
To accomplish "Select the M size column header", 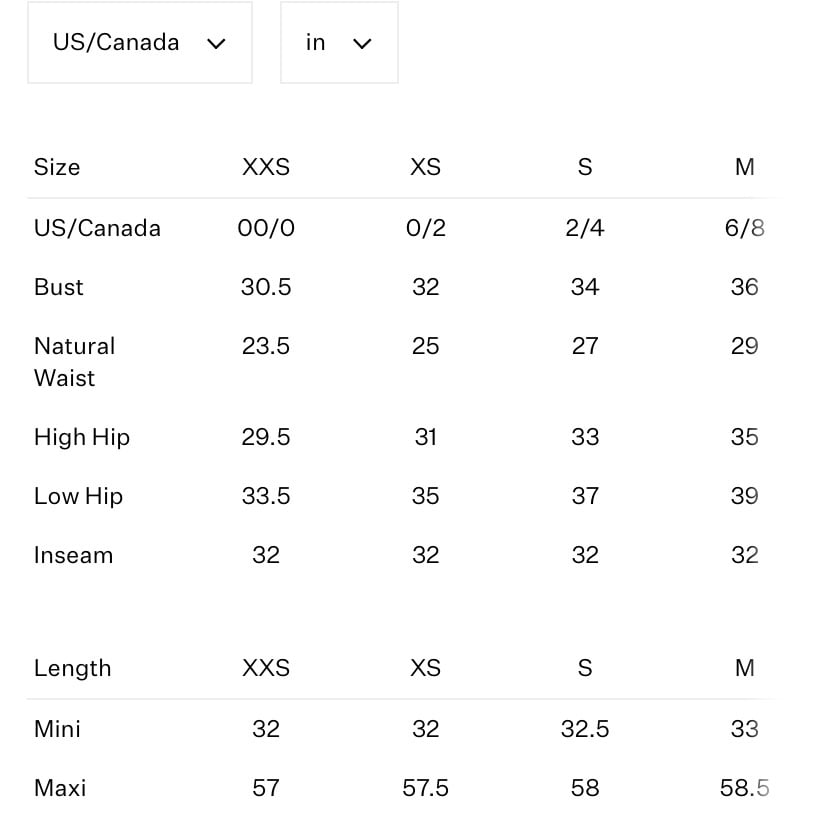I will tap(745, 167).
